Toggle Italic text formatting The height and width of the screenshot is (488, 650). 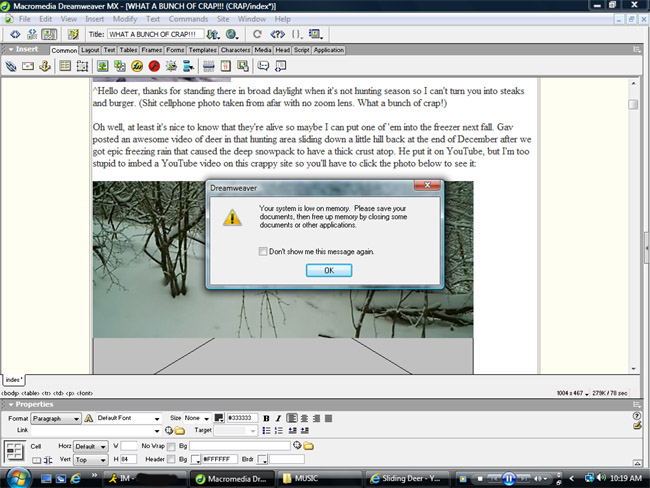click(x=278, y=418)
